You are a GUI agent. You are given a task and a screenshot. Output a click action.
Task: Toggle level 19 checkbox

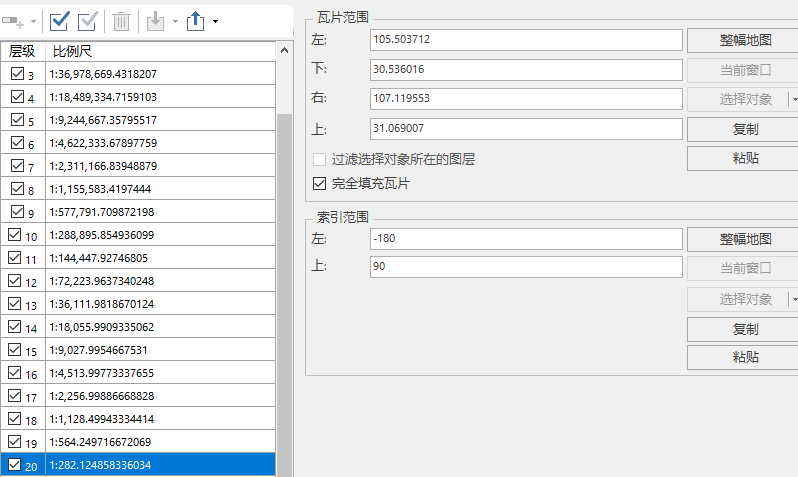(14, 441)
